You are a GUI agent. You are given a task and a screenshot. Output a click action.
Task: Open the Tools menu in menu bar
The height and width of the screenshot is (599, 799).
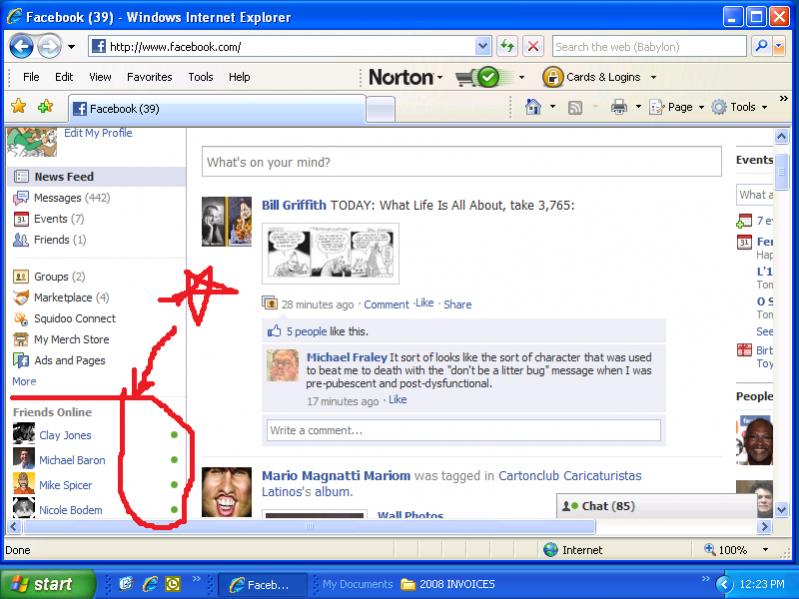tap(200, 77)
